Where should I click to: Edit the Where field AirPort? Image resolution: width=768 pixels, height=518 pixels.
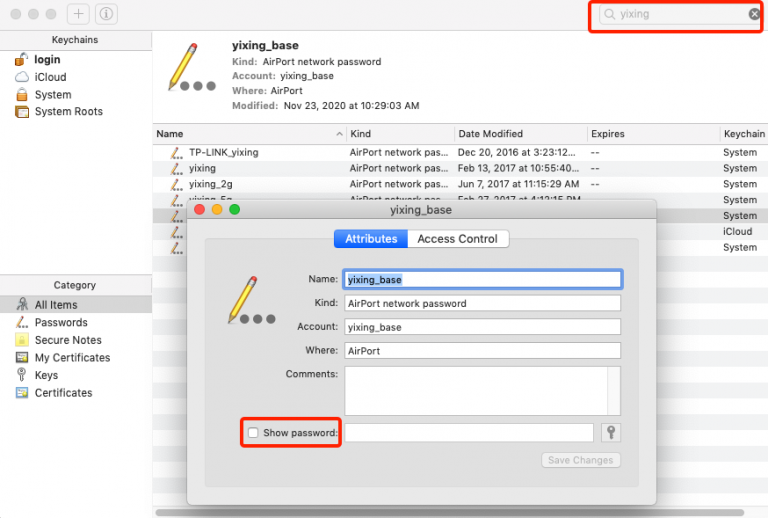point(482,351)
